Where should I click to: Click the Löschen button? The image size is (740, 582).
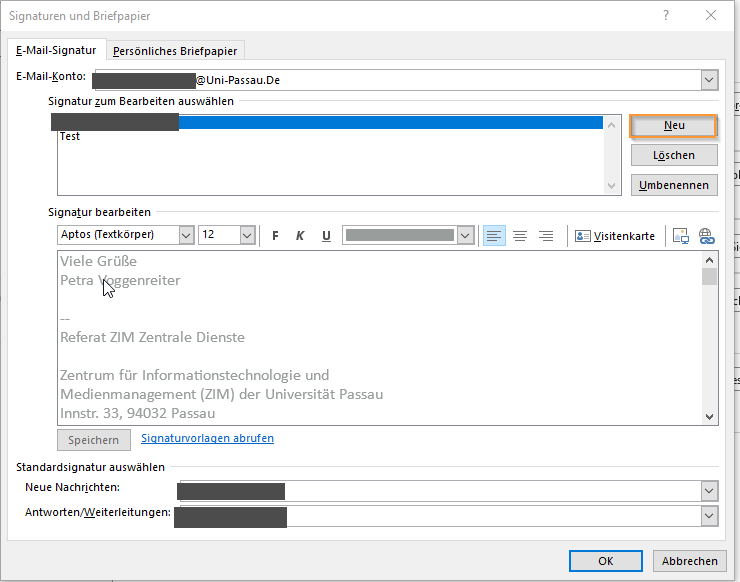click(x=674, y=155)
